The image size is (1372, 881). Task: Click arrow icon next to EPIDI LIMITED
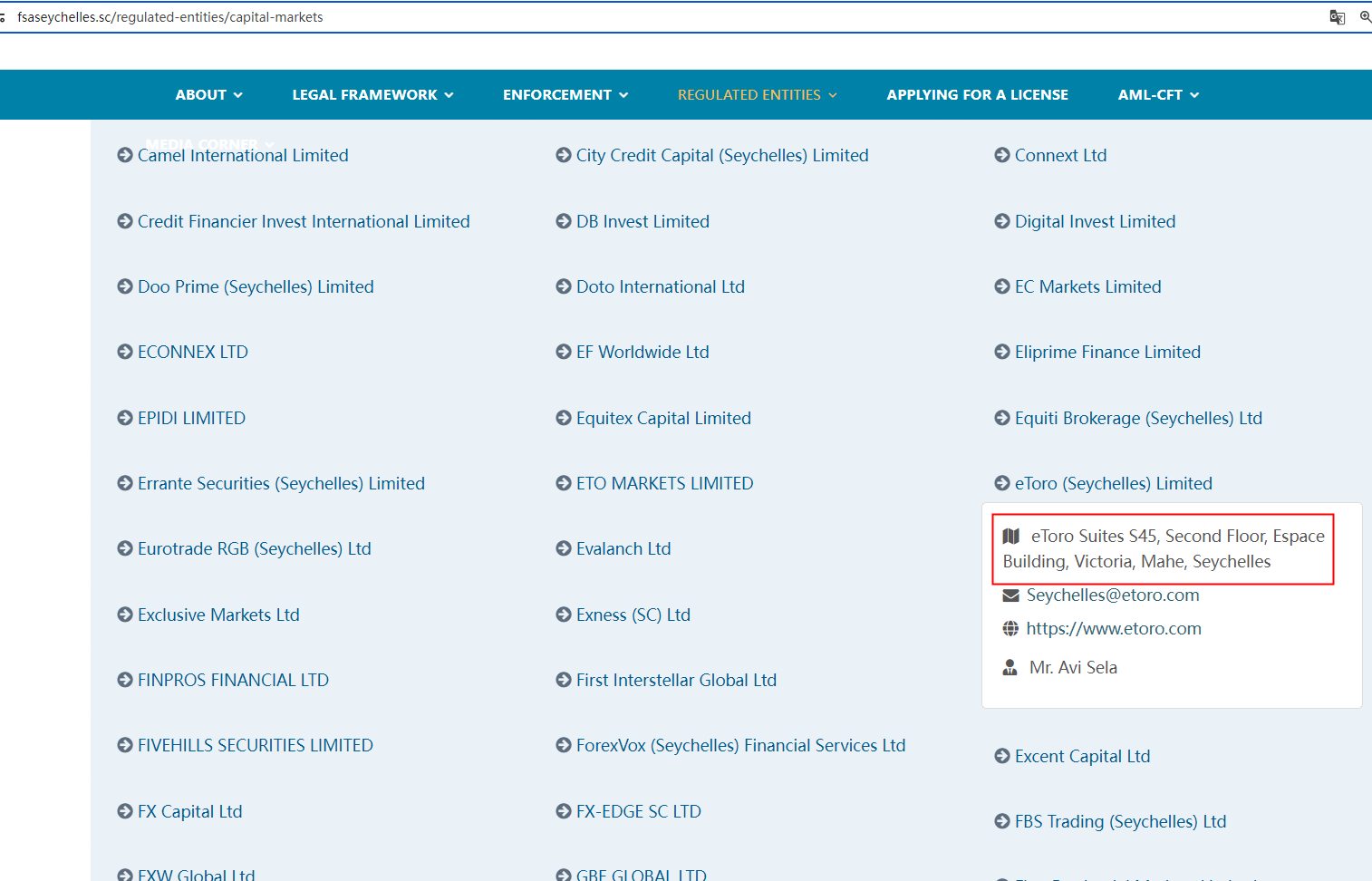[125, 418]
